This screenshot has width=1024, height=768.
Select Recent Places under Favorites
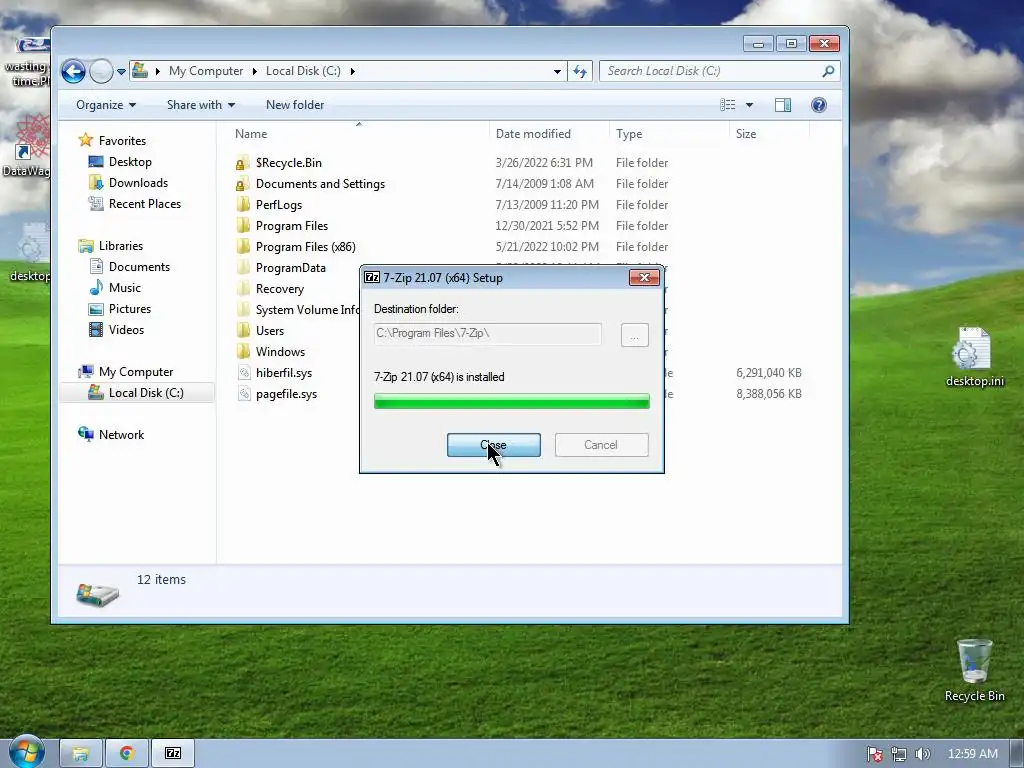145,204
